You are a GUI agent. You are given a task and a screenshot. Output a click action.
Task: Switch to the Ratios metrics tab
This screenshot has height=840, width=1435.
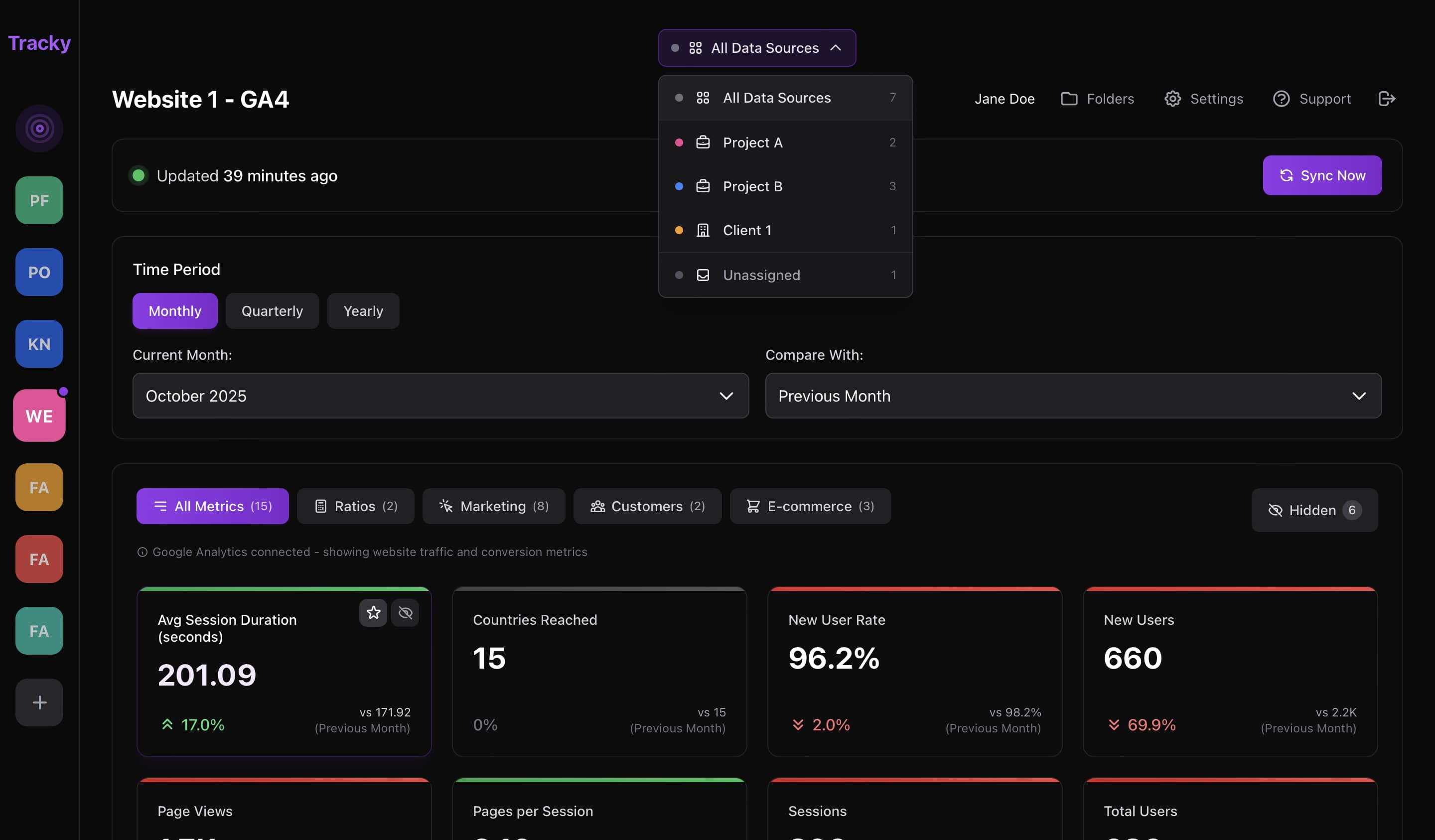coord(355,506)
